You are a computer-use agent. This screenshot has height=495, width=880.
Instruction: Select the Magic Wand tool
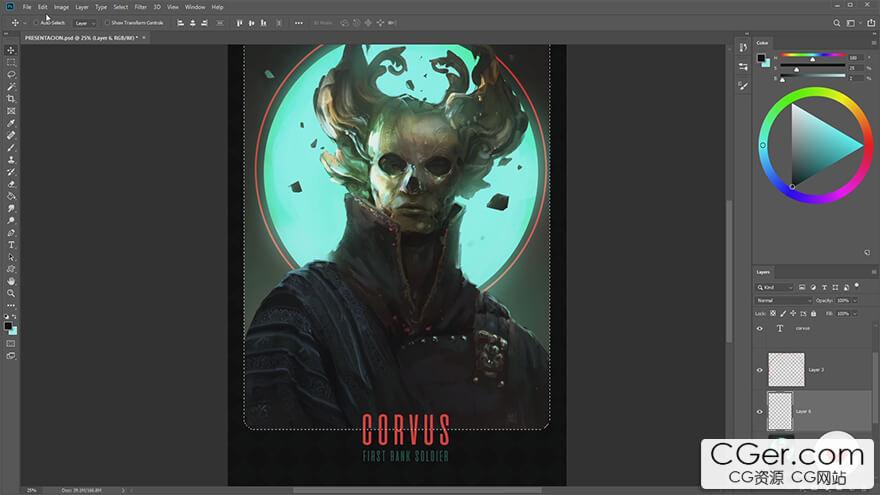(x=11, y=87)
